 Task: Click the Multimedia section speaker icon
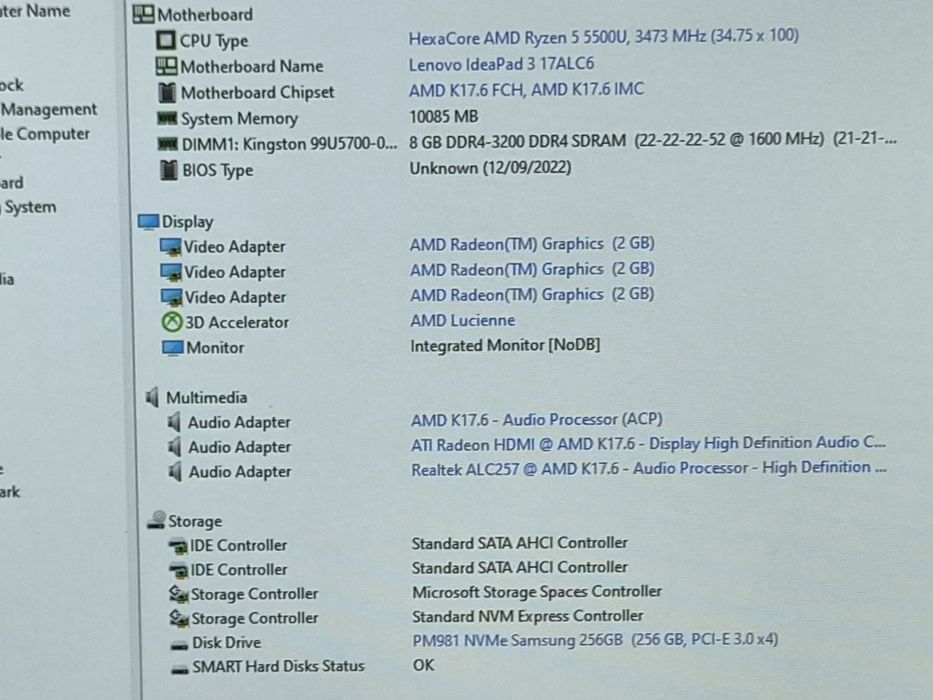pyautogui.click(x=152, y=397)
